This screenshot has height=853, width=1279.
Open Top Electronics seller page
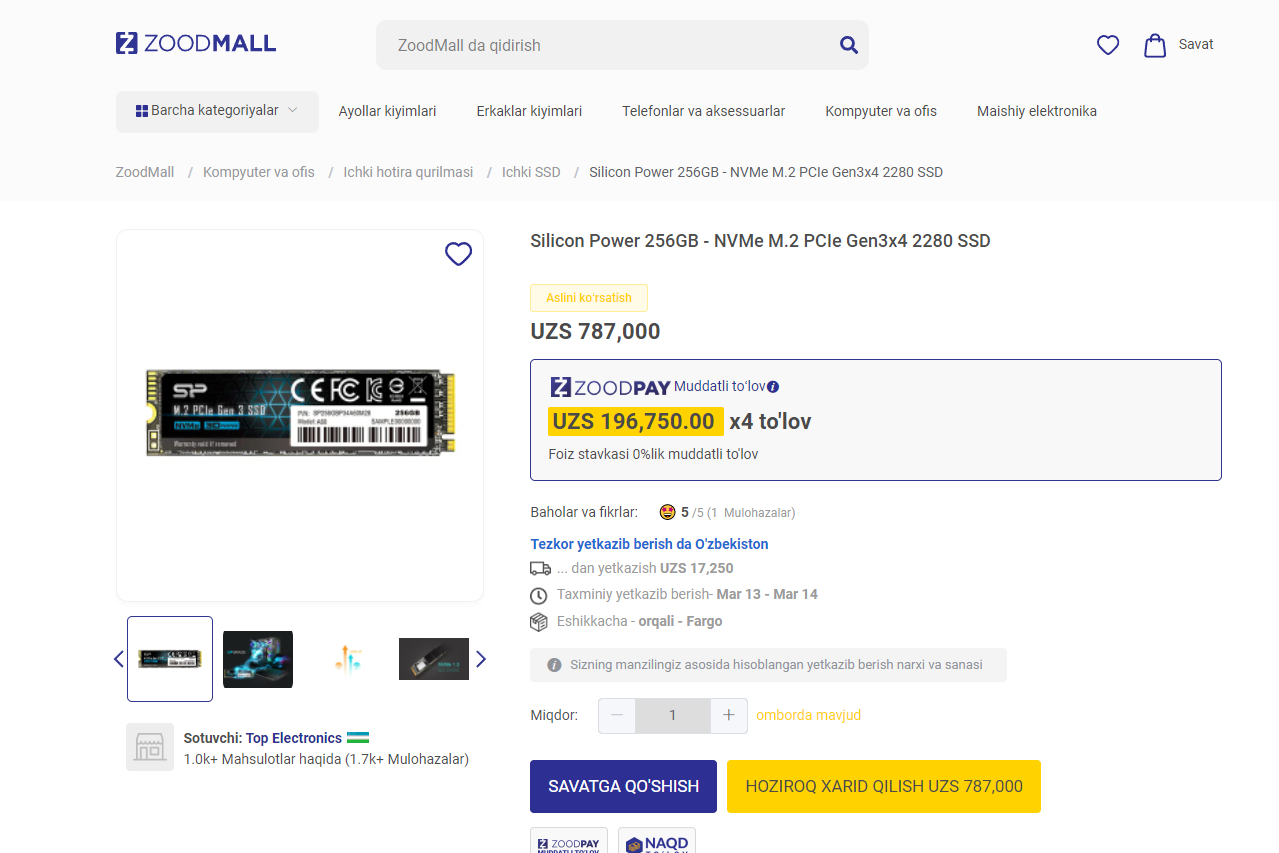pyautogui.click(x=294, y=738)
